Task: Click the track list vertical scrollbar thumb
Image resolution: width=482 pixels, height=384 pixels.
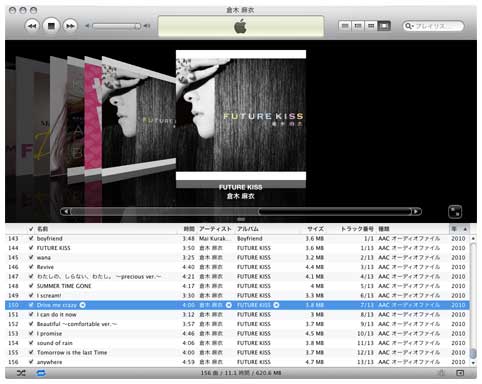Action: tap(473, 353)
